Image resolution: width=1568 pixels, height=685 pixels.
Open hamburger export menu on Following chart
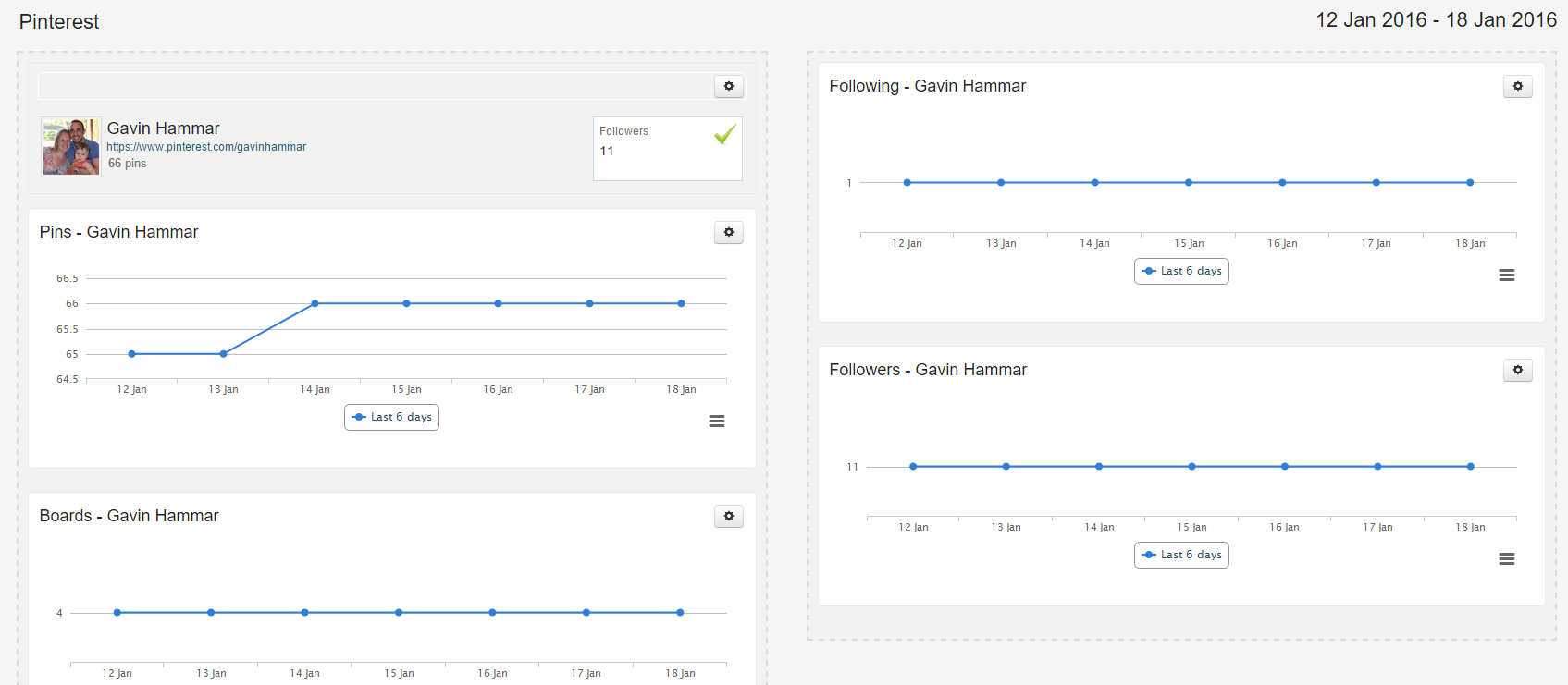[x=1507, y=275]
